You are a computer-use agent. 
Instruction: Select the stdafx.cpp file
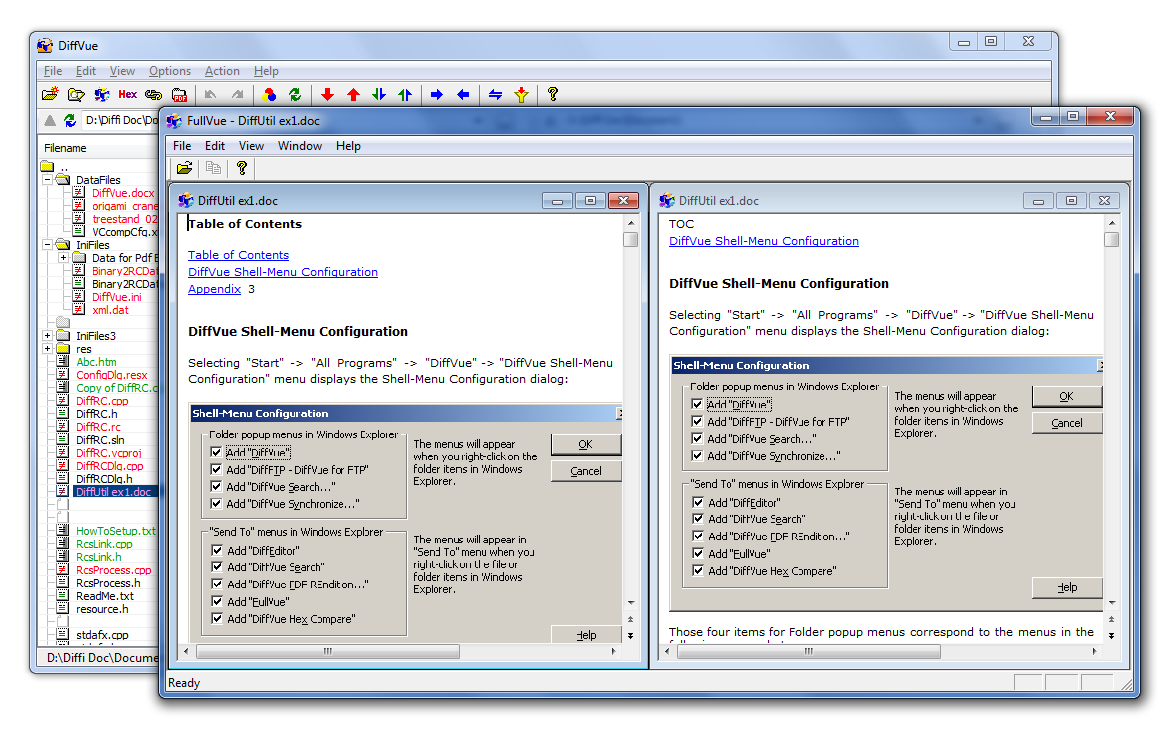[x=102, y=634]
